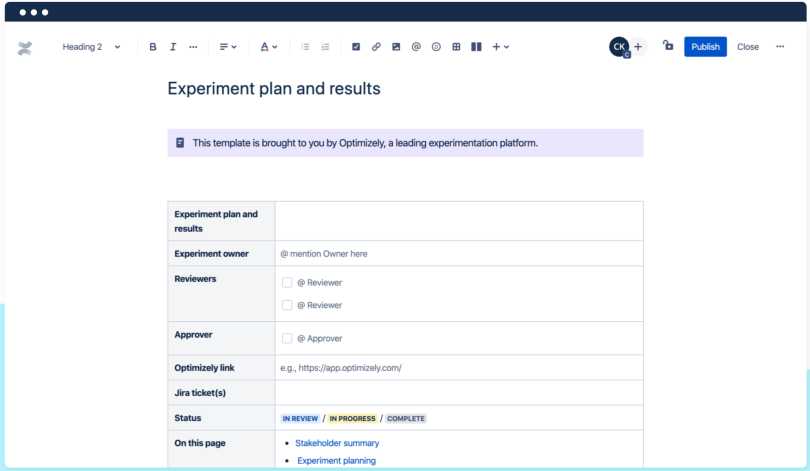This screenshot has width=810, height=471.
Task: Click the Reviewers header cell
Action: click(x=221, y=294)
